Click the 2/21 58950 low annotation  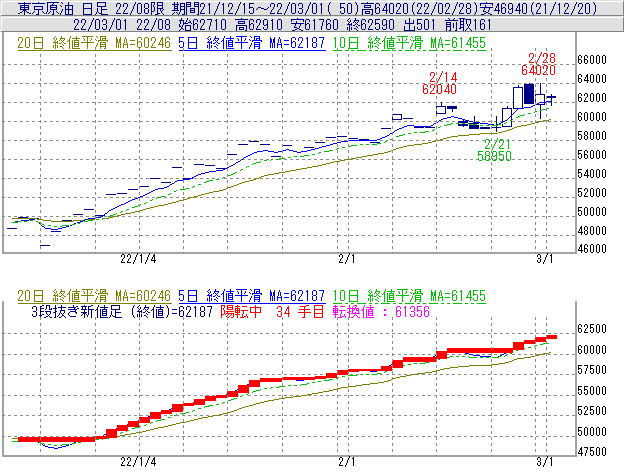[494, 150]
